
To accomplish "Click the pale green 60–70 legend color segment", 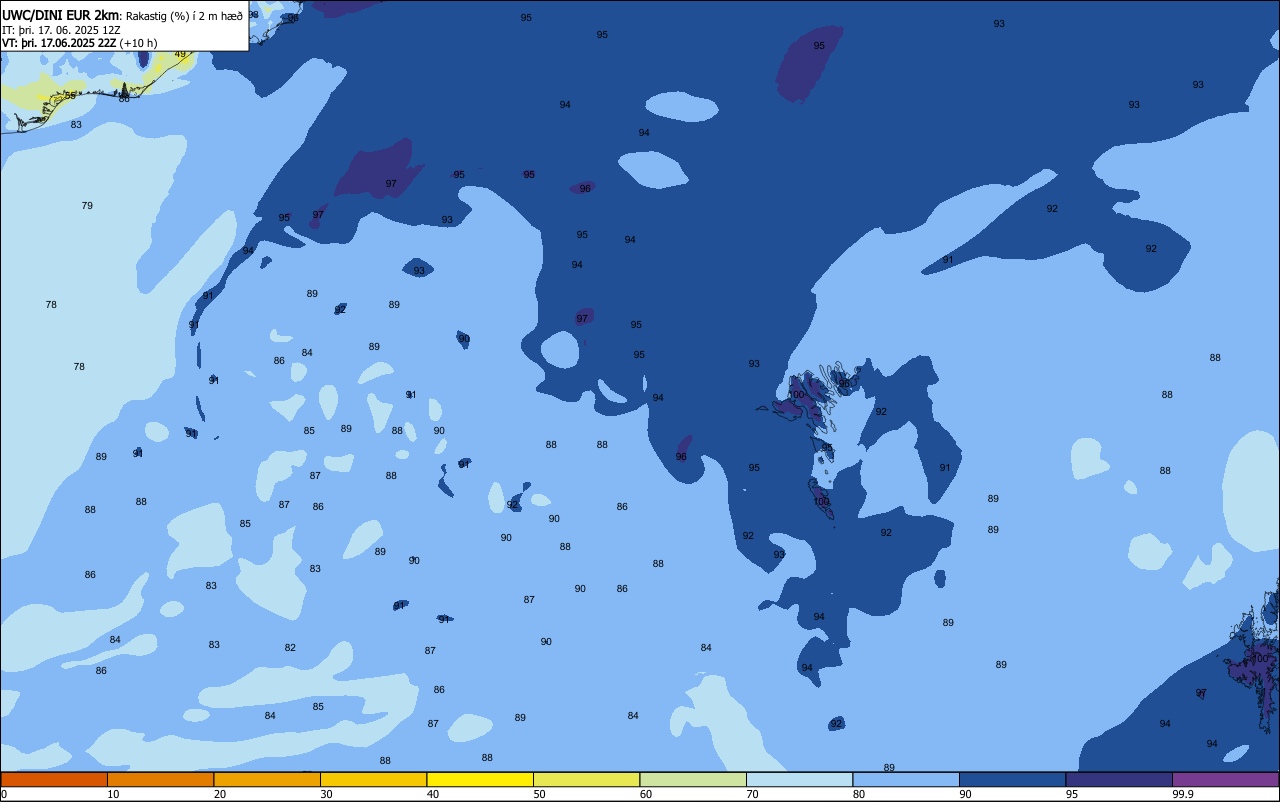I will pos(693,779).
